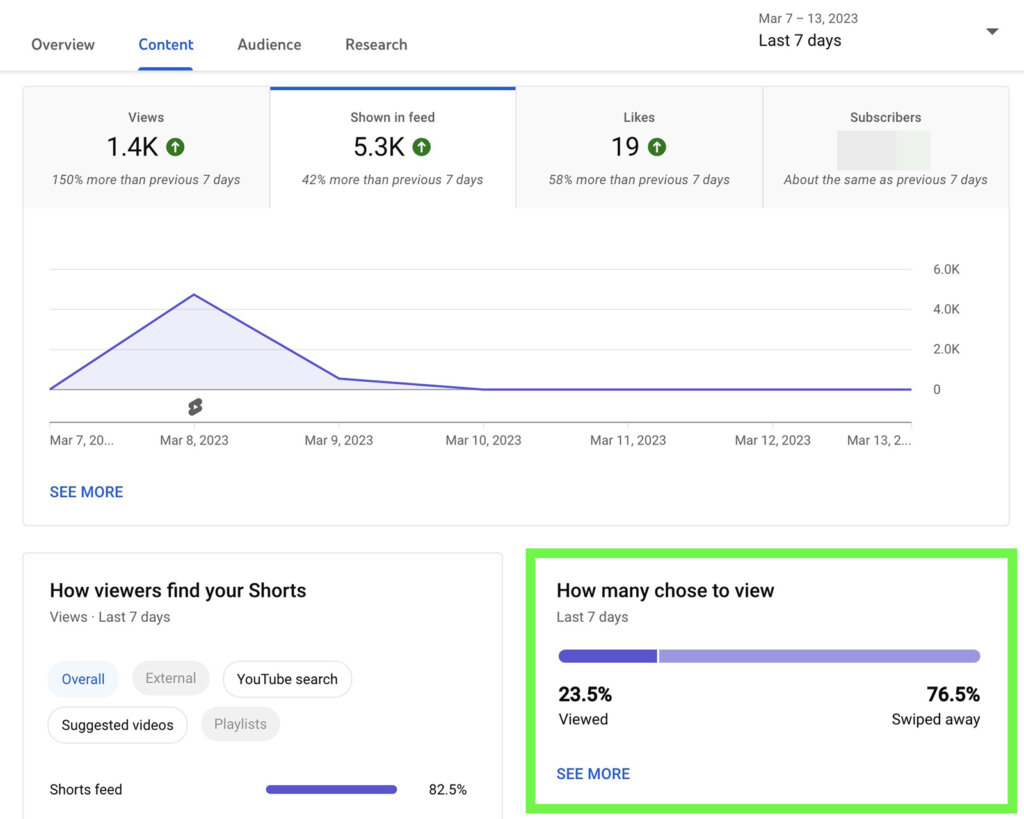Click the viewed versus swiped away bar

tap(769, 655)
